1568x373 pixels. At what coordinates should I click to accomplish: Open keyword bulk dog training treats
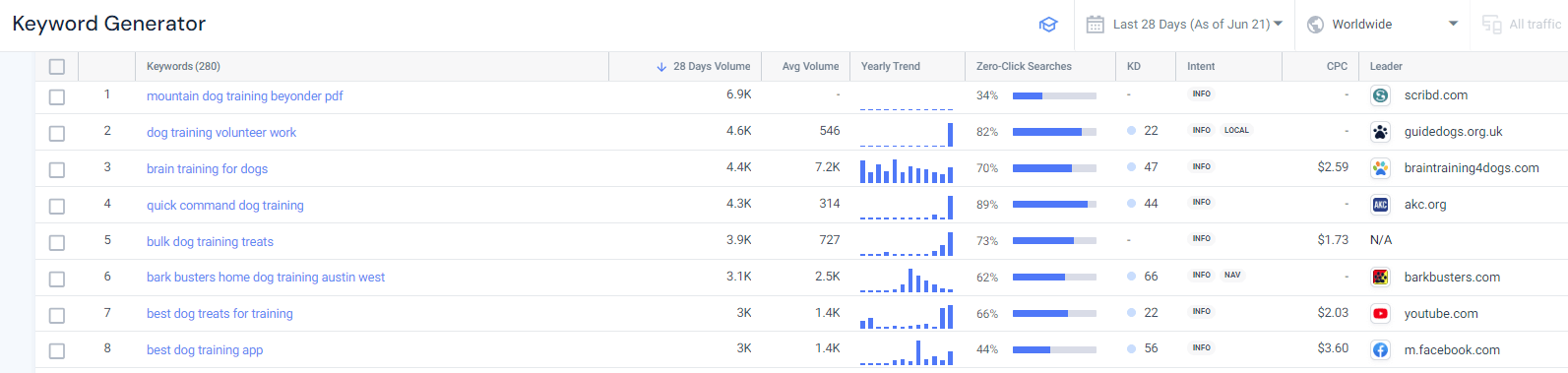(x=210, y=242)
